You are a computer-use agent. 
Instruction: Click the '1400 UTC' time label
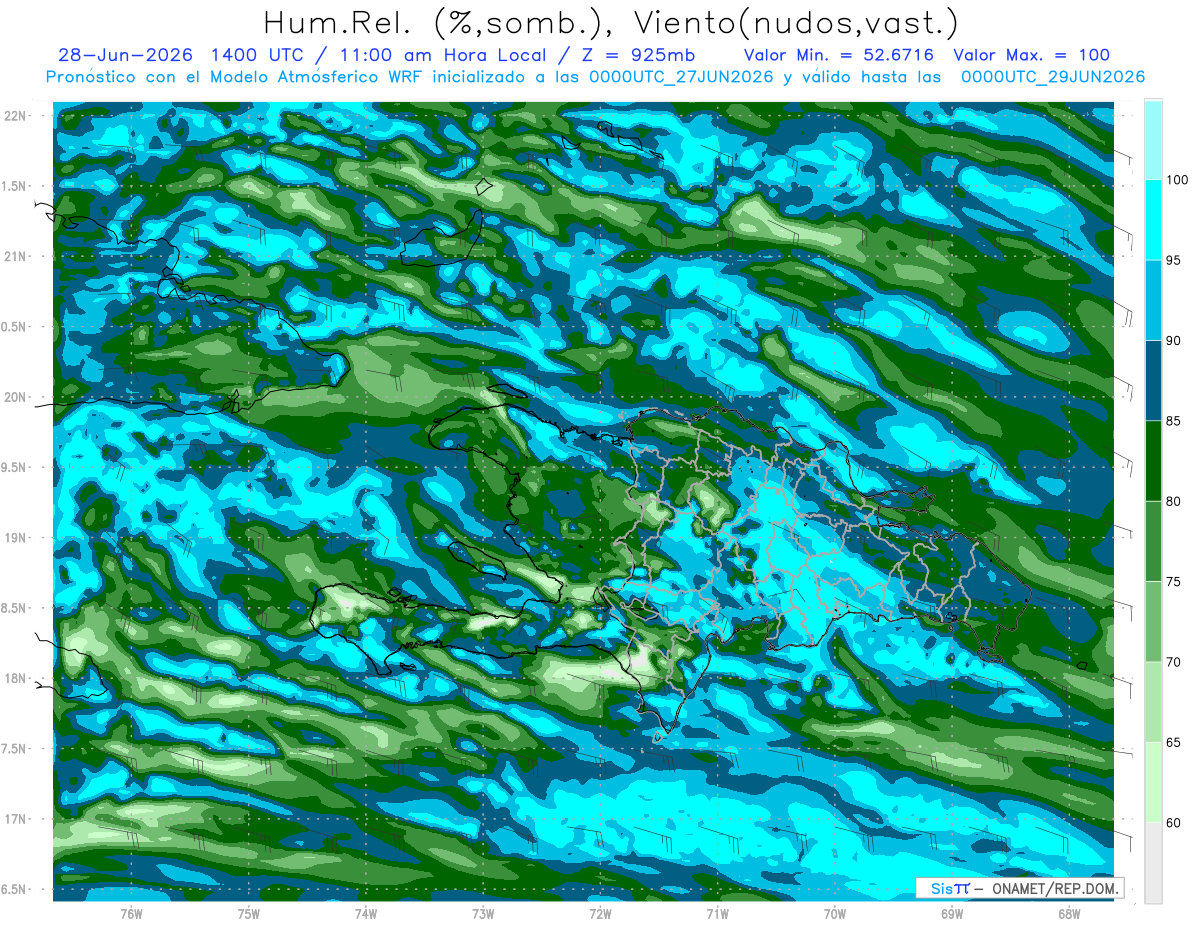(x=259, y=55)
